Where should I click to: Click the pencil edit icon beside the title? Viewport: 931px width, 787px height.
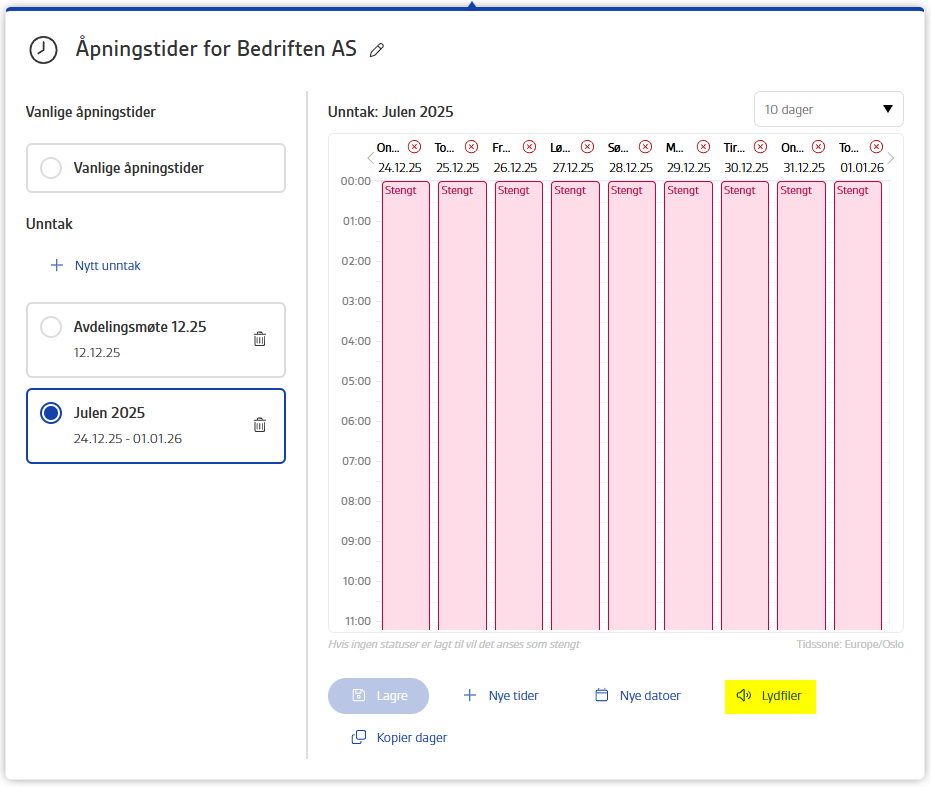click(x=376, y=50)
